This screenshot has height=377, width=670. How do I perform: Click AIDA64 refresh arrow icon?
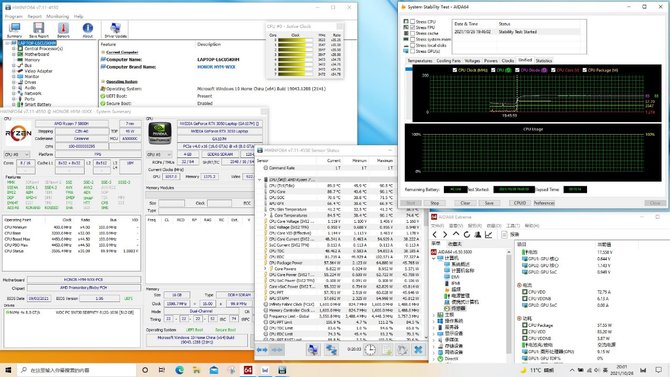pyautogui.click(x=467, y=234)
